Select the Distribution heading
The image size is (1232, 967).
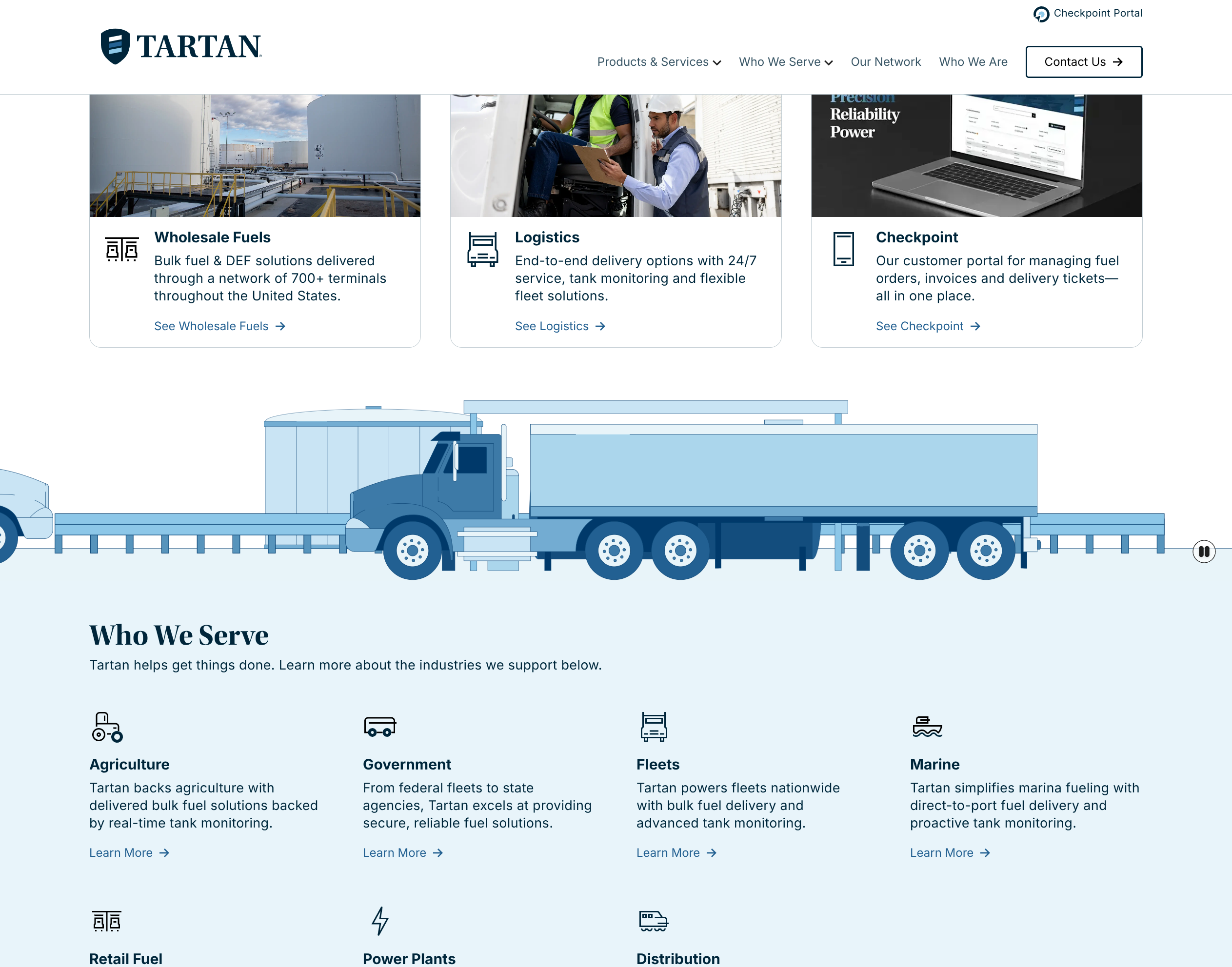coord(678,959)
